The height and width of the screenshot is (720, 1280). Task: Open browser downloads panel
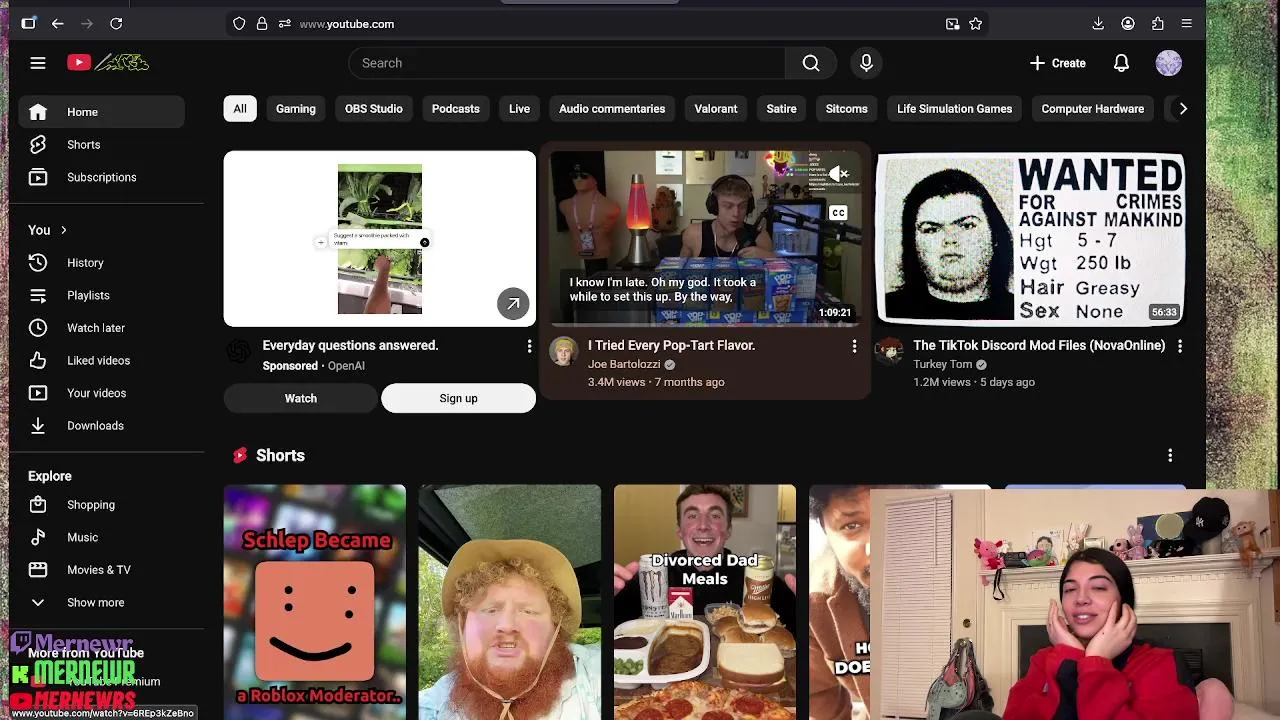pos(1098,23)
